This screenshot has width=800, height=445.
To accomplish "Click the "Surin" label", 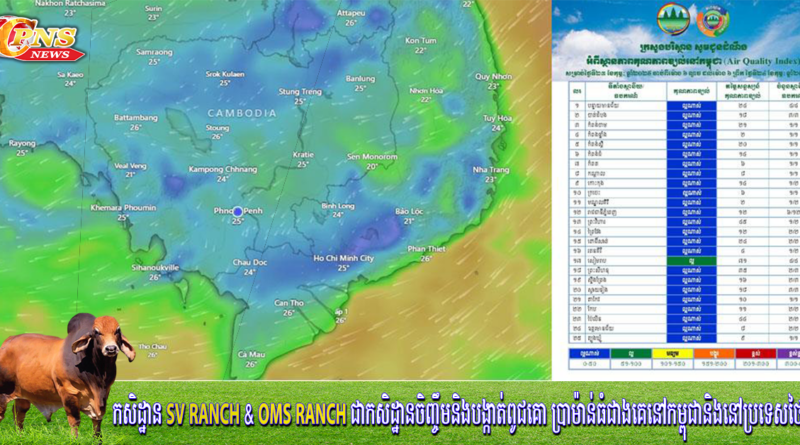I will tap(153, 9).
